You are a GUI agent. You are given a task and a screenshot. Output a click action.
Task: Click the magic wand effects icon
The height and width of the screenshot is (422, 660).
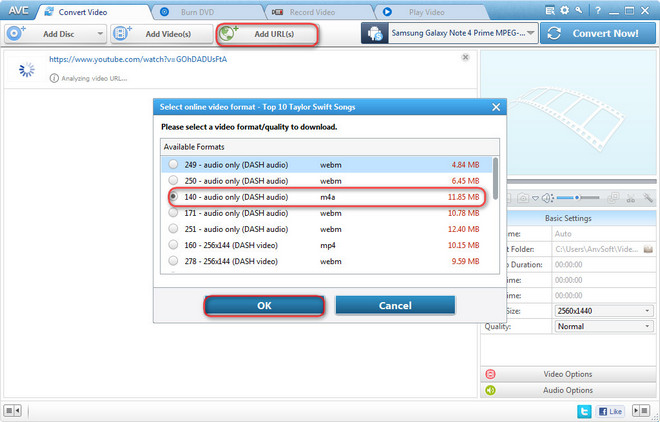(648, 198)
